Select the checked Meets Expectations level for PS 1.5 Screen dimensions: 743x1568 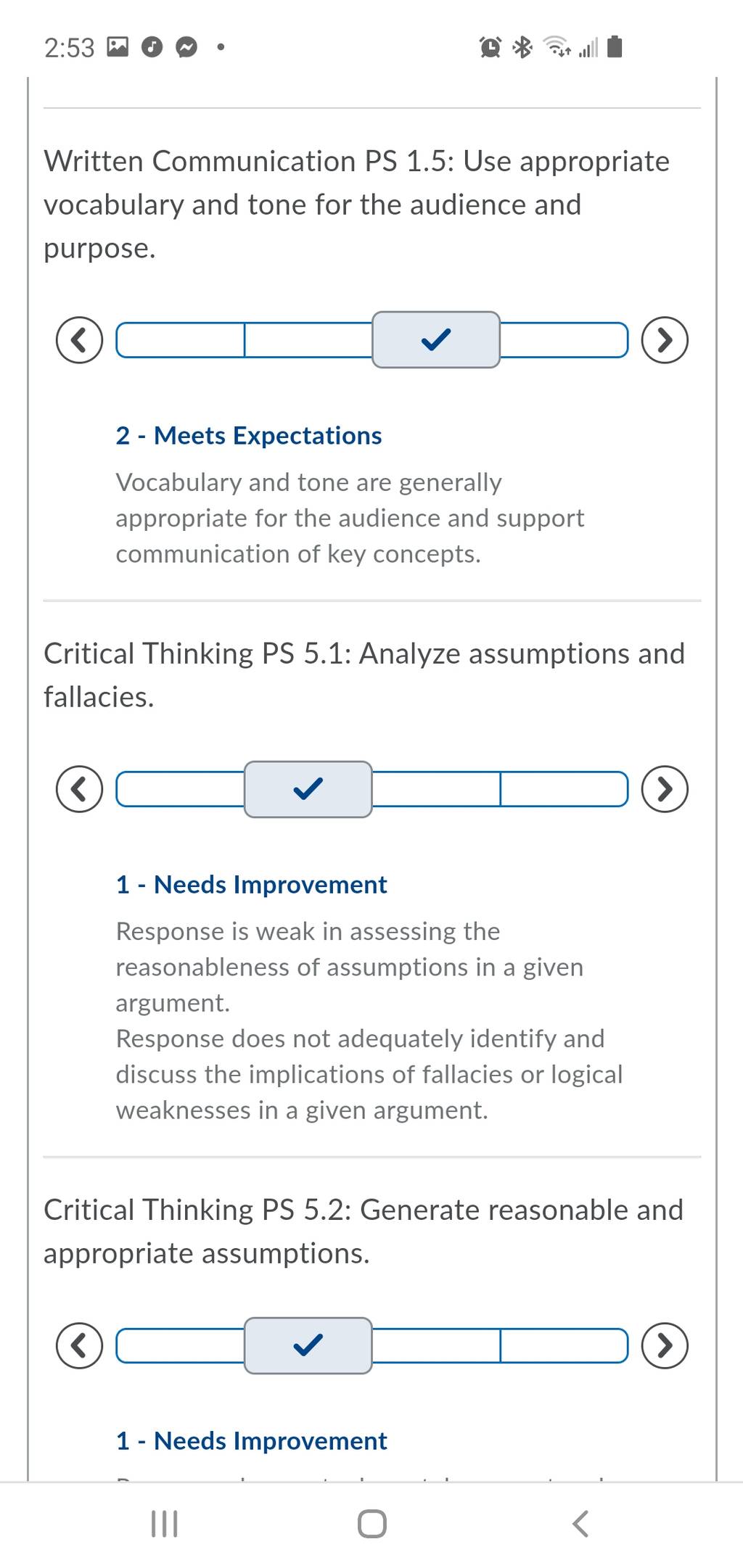pos(436,339)
